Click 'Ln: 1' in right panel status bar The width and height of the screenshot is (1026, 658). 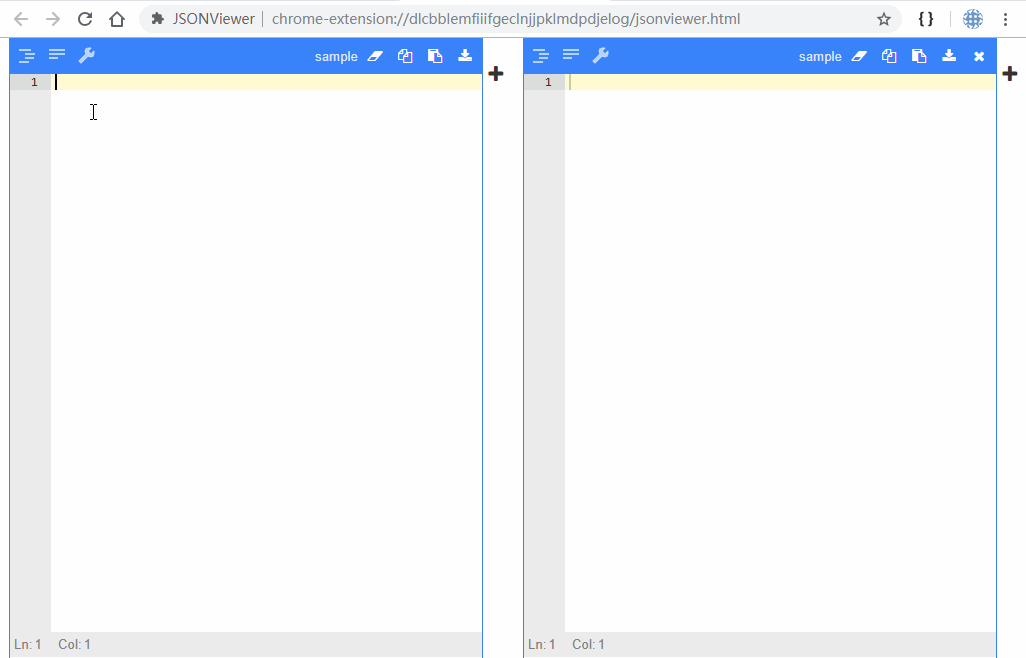[542, 644]
